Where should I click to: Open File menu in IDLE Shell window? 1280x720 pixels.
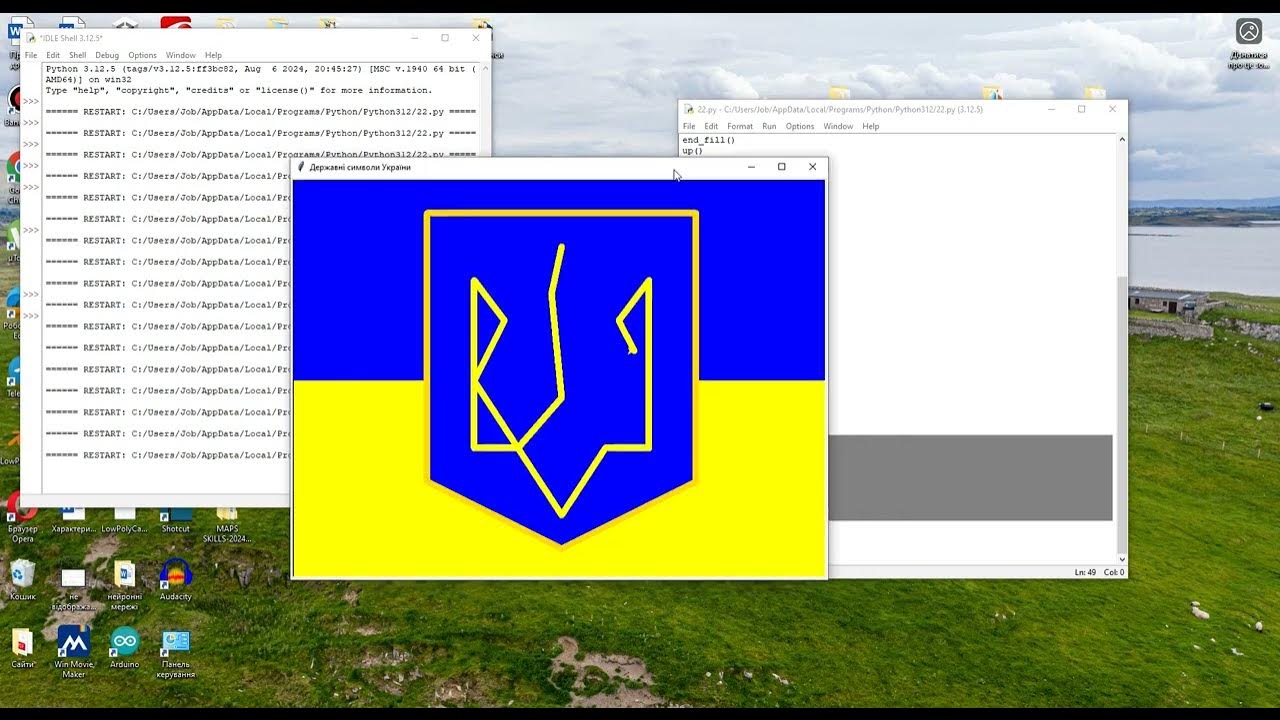[31, 55]
